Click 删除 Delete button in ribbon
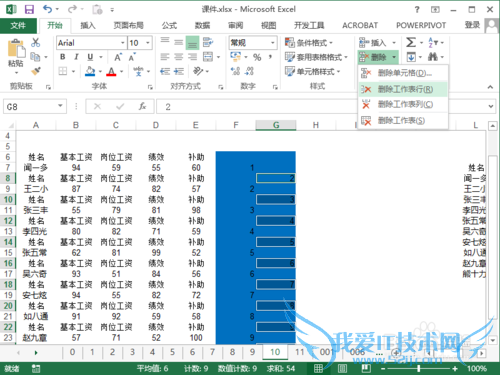This screenshot has width=500, height=375. click(x=378, y=57)
